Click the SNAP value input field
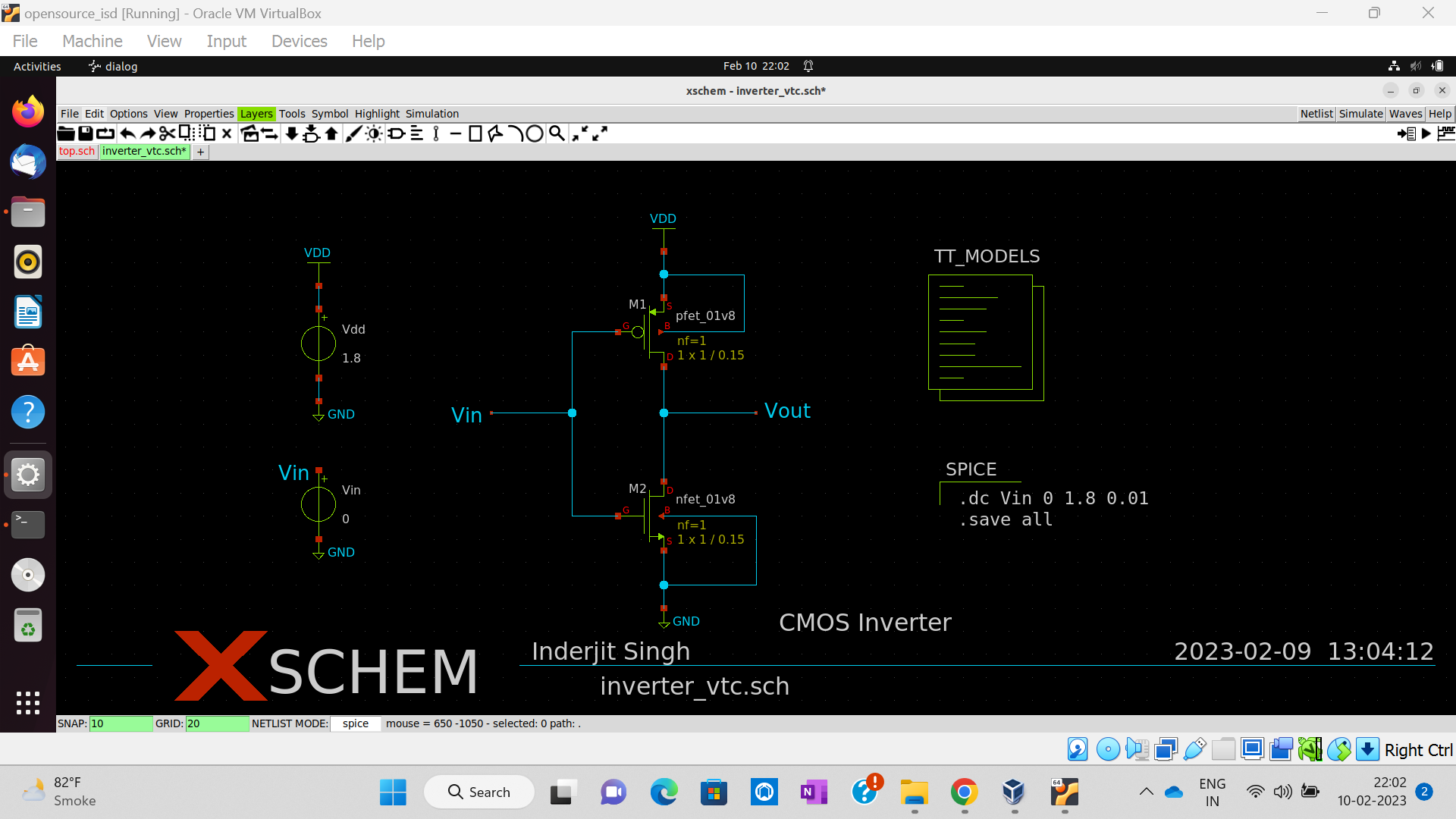Image resolution: width=1456 pixels, height=819 pixels. pos(120,723)
